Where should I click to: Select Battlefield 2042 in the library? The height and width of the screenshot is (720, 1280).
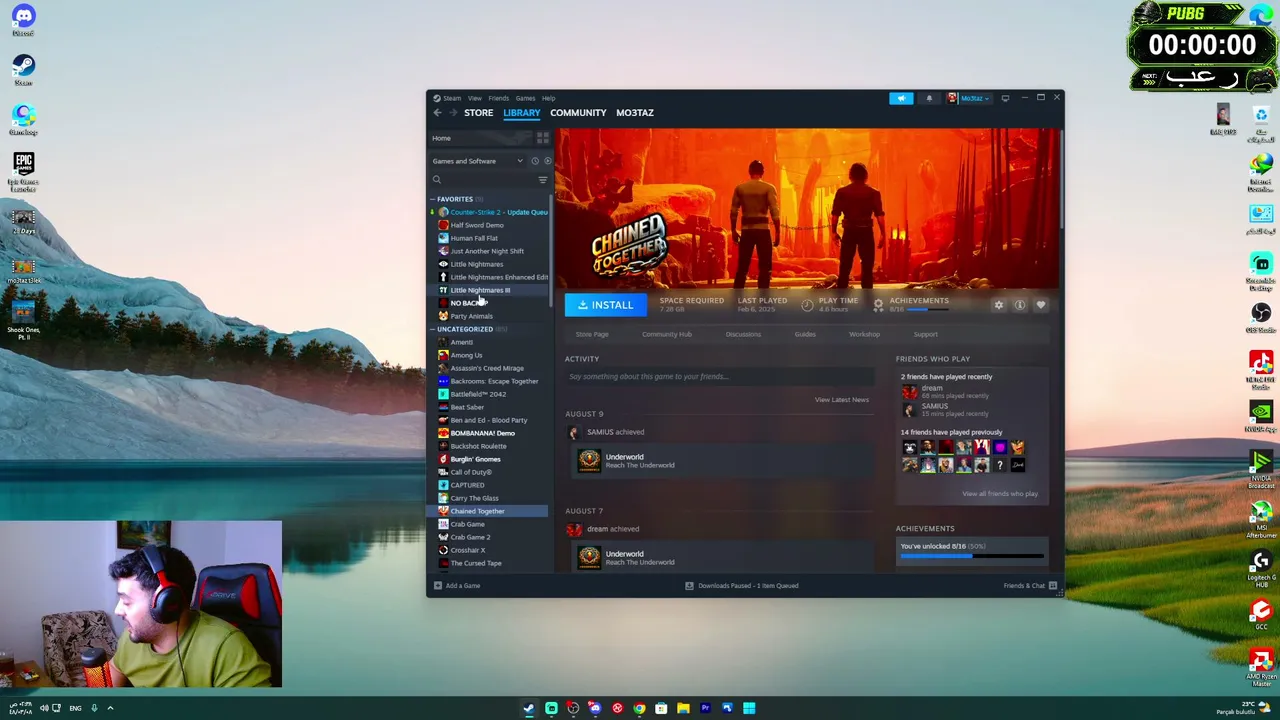[x=493, y=394]
